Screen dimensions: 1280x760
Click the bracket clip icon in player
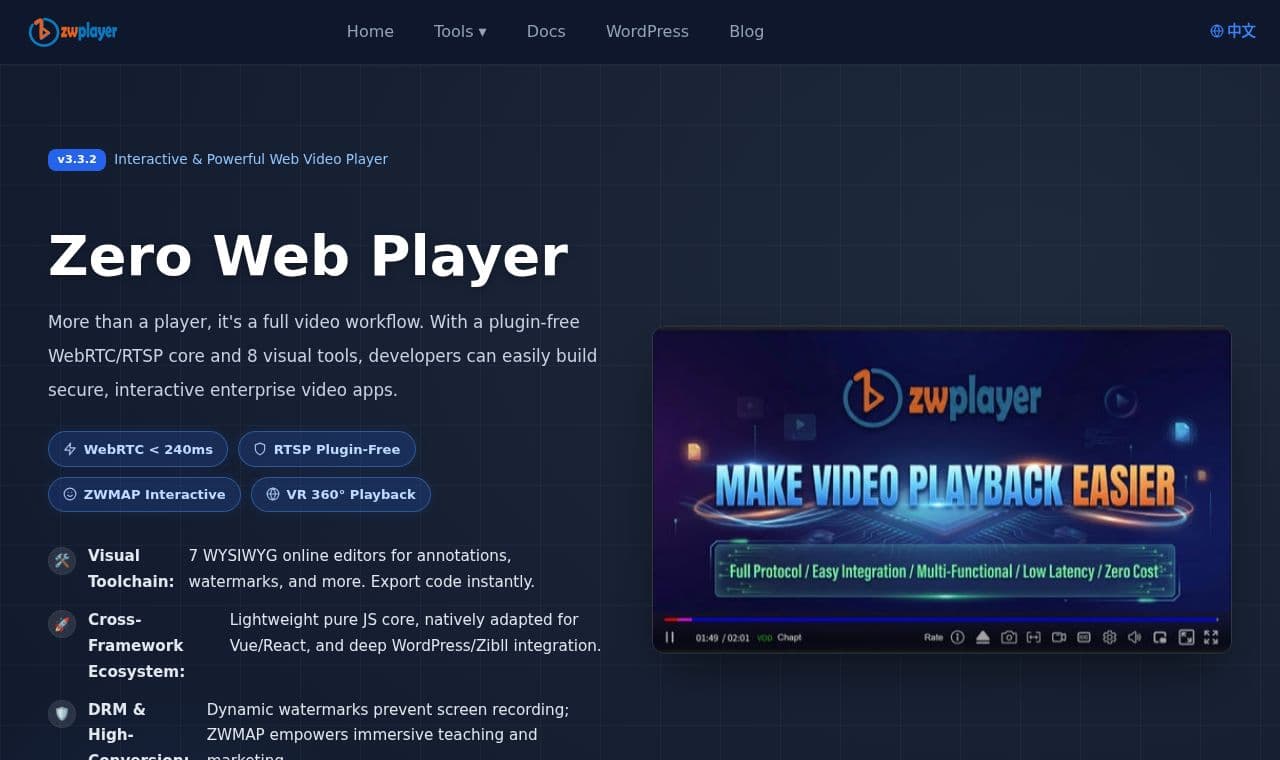pos(1034,637)
